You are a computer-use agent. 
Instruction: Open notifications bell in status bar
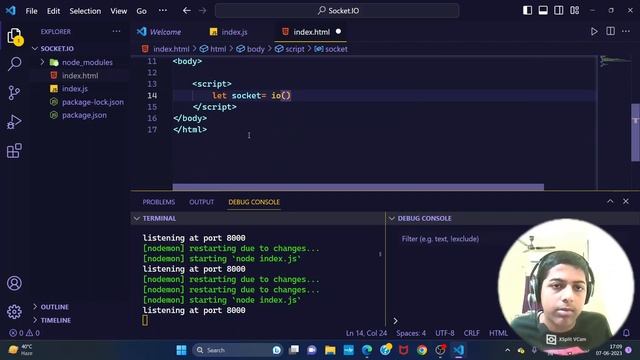click(626, 333)
